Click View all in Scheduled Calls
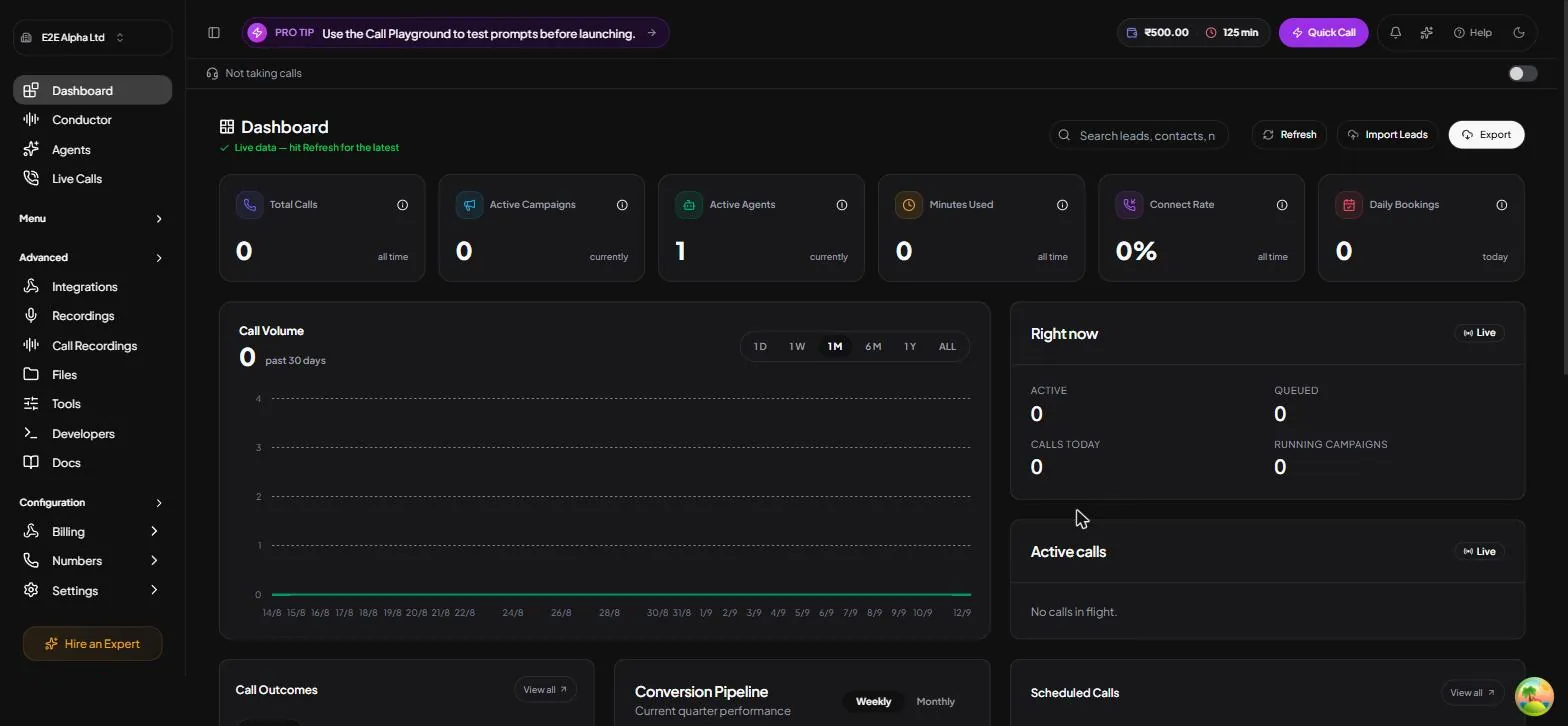 click(x=1472, y=693)
